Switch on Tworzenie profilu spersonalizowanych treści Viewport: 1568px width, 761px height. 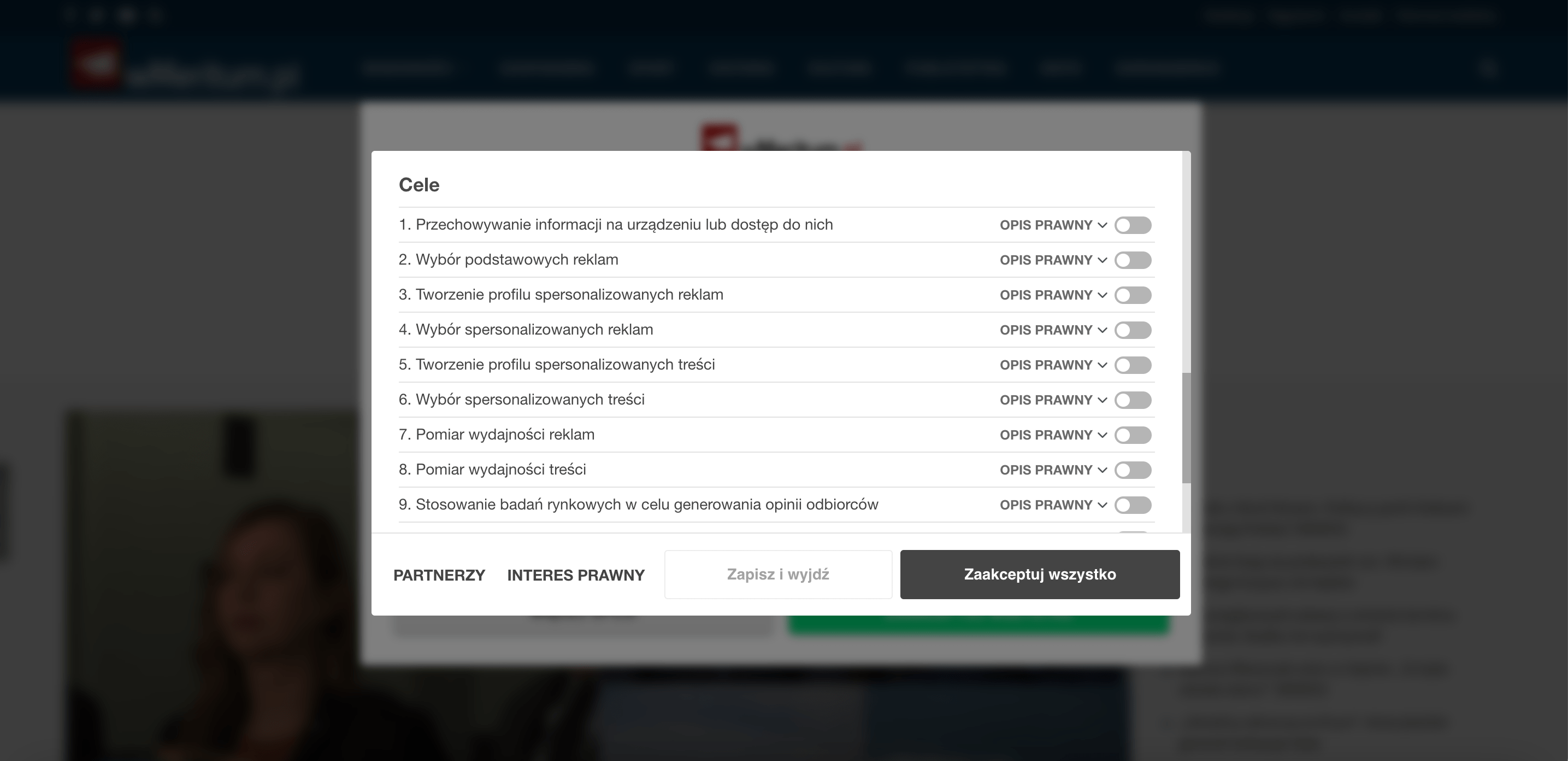click(1132, 365)
